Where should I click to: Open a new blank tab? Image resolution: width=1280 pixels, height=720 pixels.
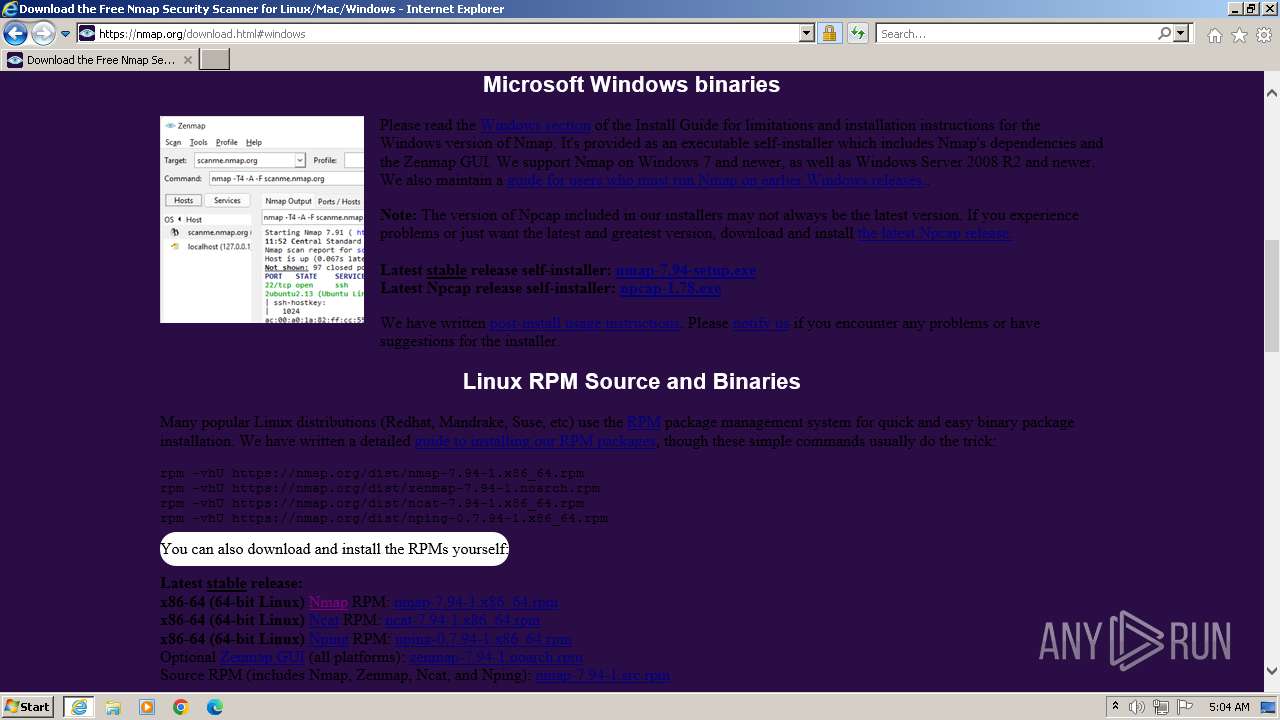coord(215,60)
